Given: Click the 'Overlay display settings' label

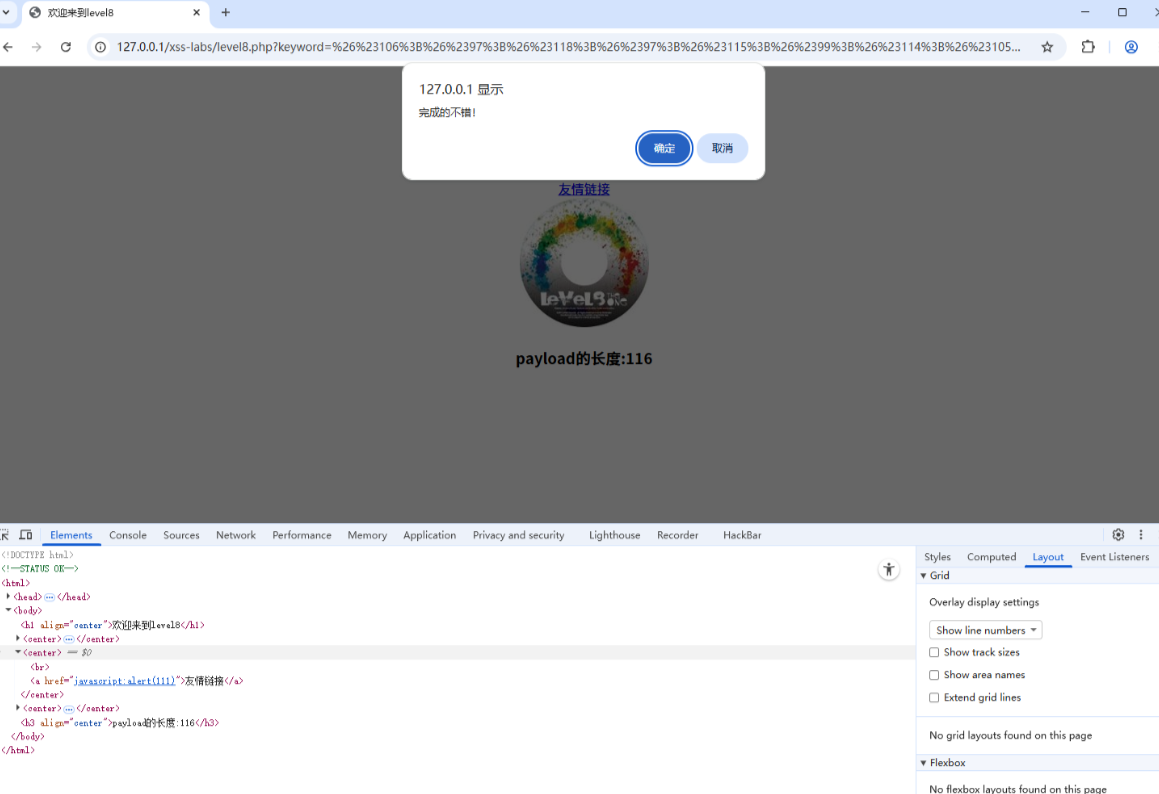Looking at the screenshot, I should coord(984,602).
